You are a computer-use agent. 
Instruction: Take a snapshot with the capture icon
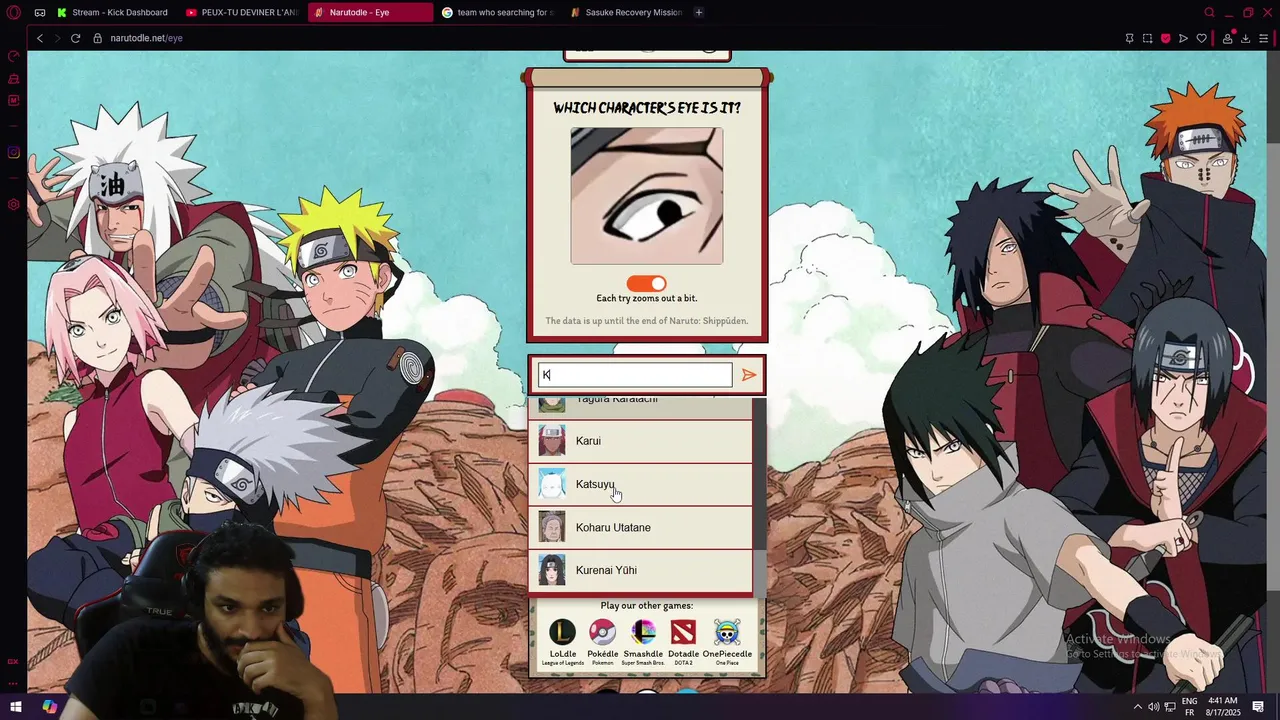(x=1147, y=38)
